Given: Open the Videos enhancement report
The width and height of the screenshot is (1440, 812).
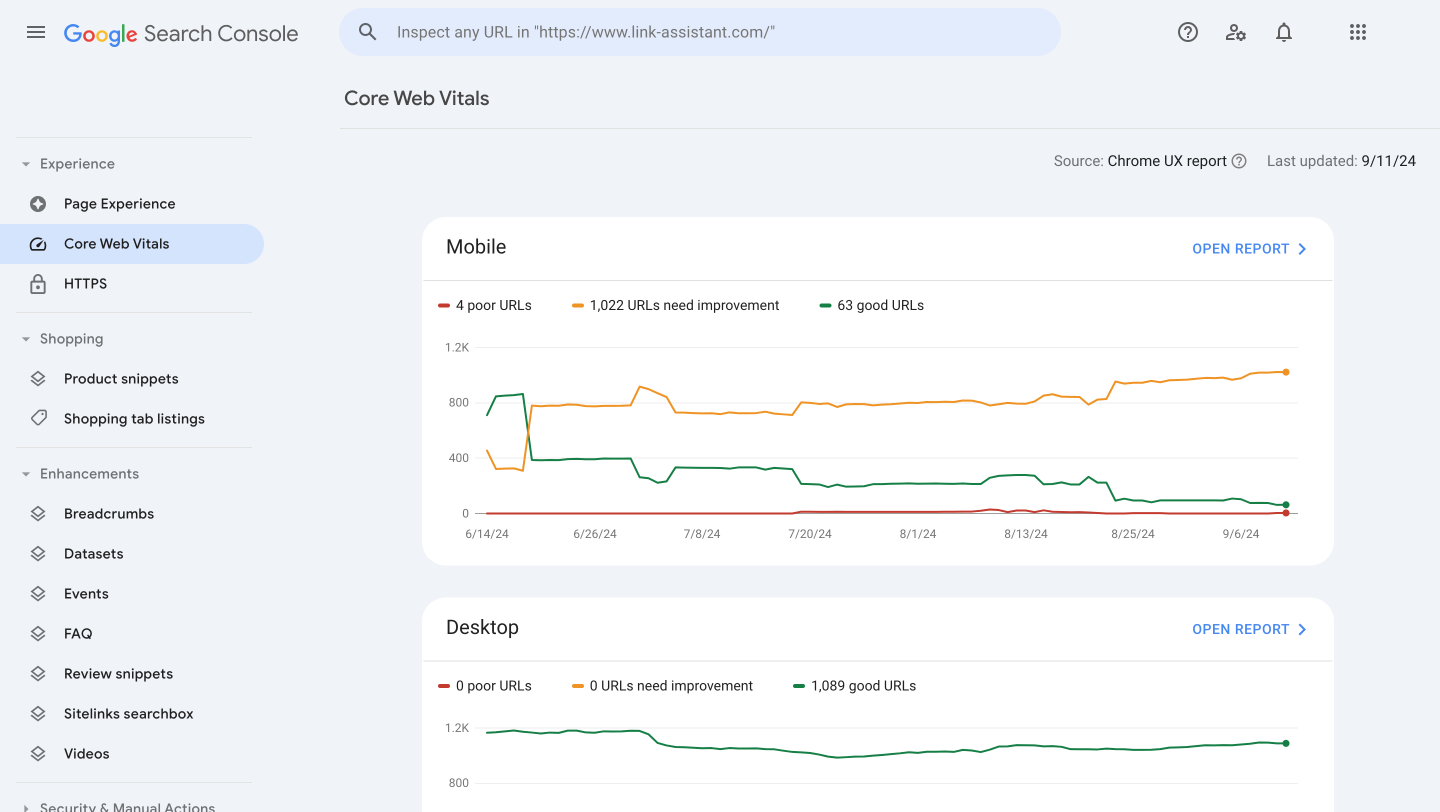Looking at the screenshot, I should (x=132, y=754).
